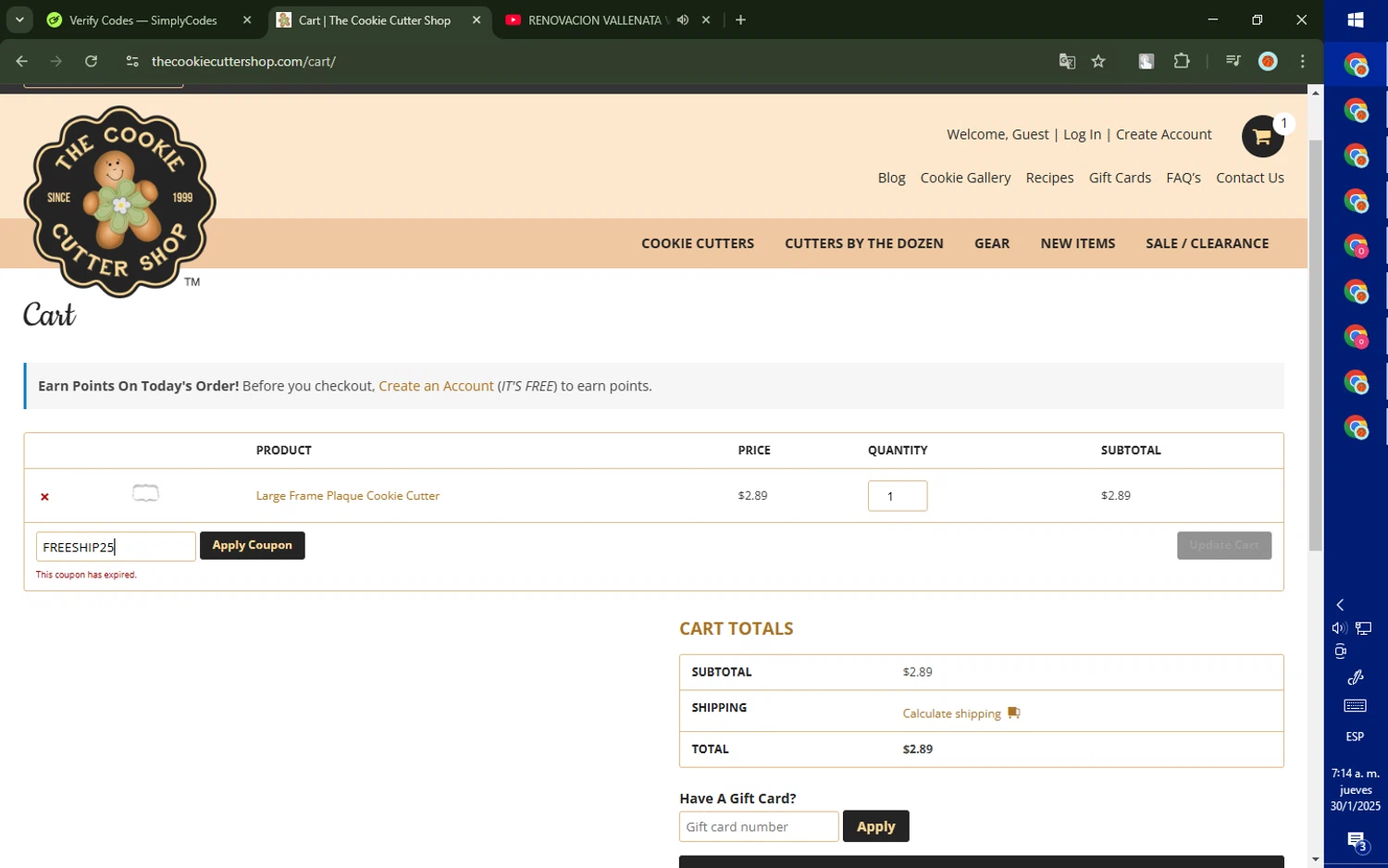Click Create an Account link in points notice
1388x868 pixels.
[436, 386]
